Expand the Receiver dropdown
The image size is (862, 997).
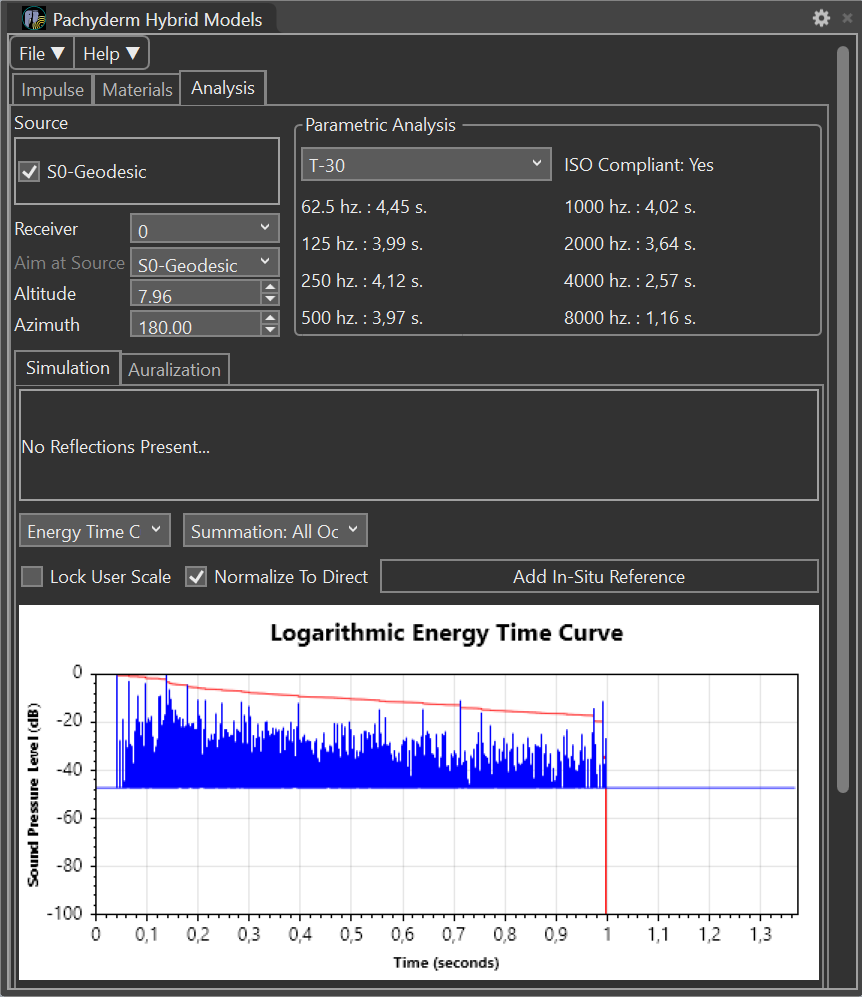click(204, 229)
